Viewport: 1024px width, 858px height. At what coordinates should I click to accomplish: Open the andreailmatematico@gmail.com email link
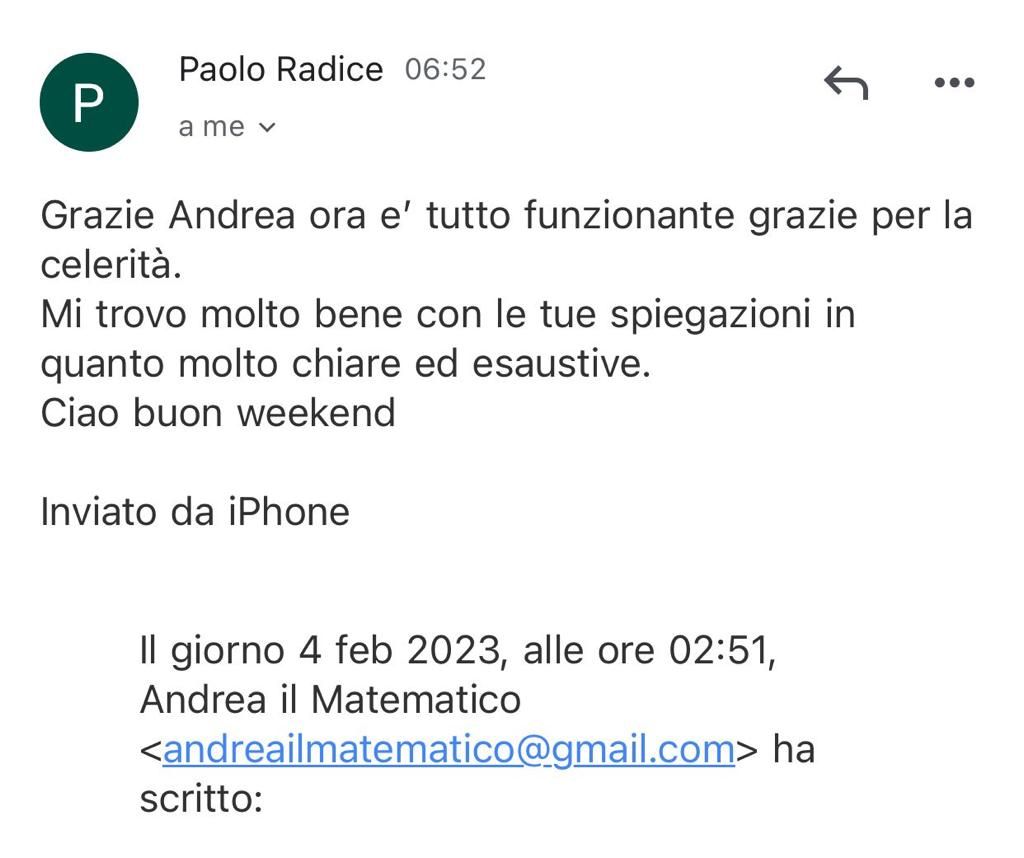point(448,749)
